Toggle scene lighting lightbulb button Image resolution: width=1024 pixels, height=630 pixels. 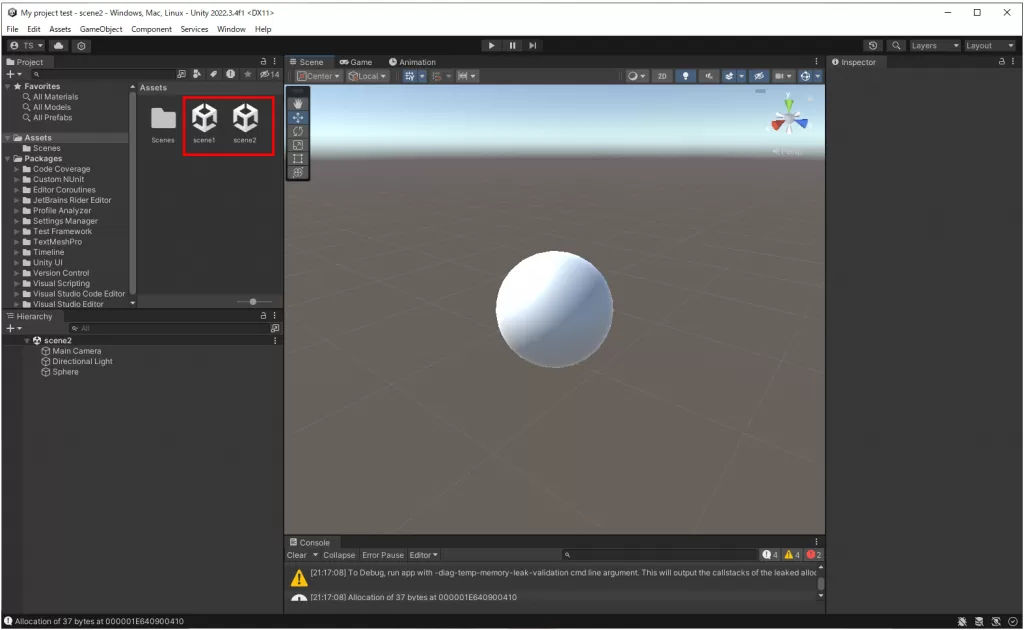(686, 76)
